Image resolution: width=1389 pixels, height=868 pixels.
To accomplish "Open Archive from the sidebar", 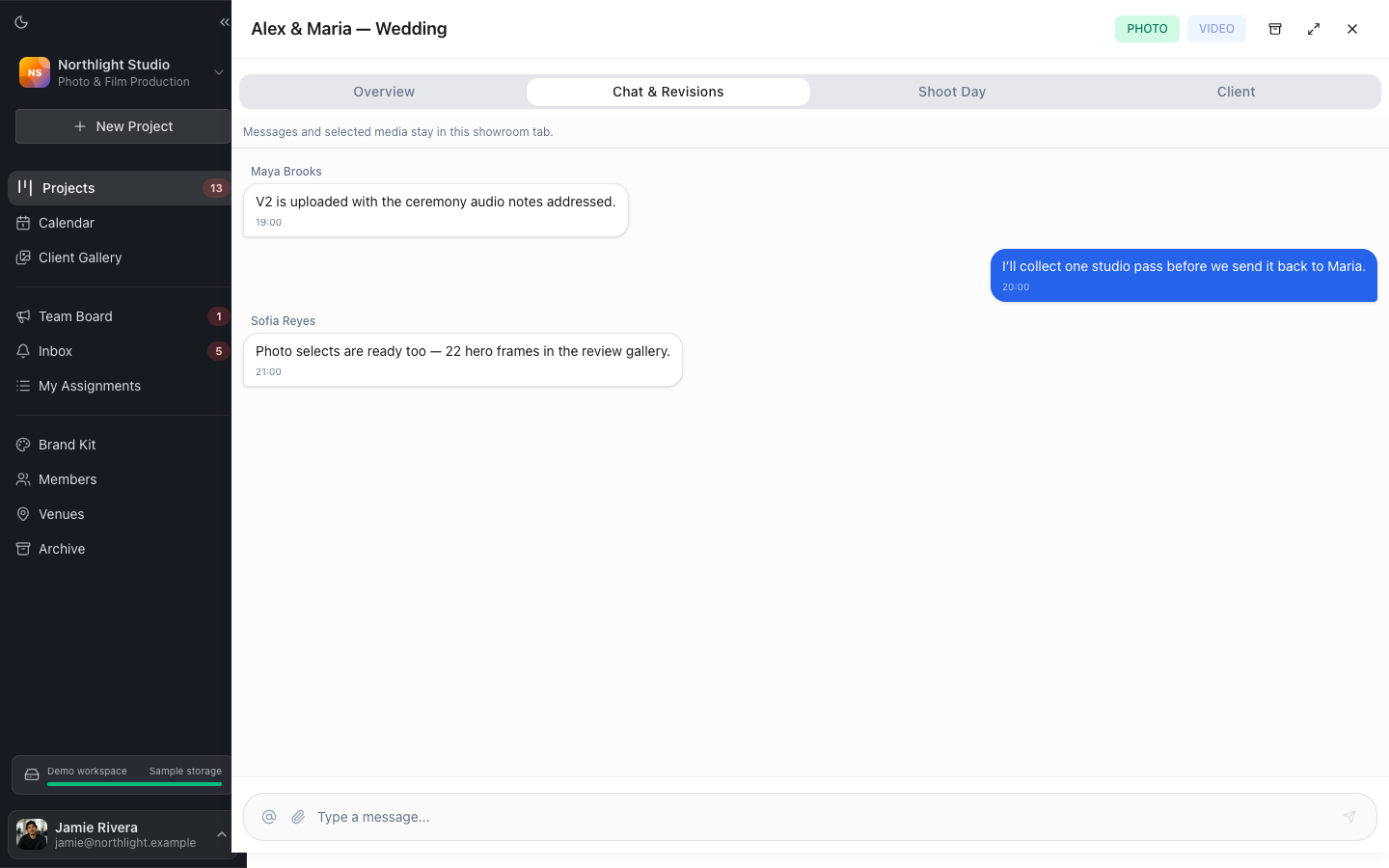I will (120, 549).
